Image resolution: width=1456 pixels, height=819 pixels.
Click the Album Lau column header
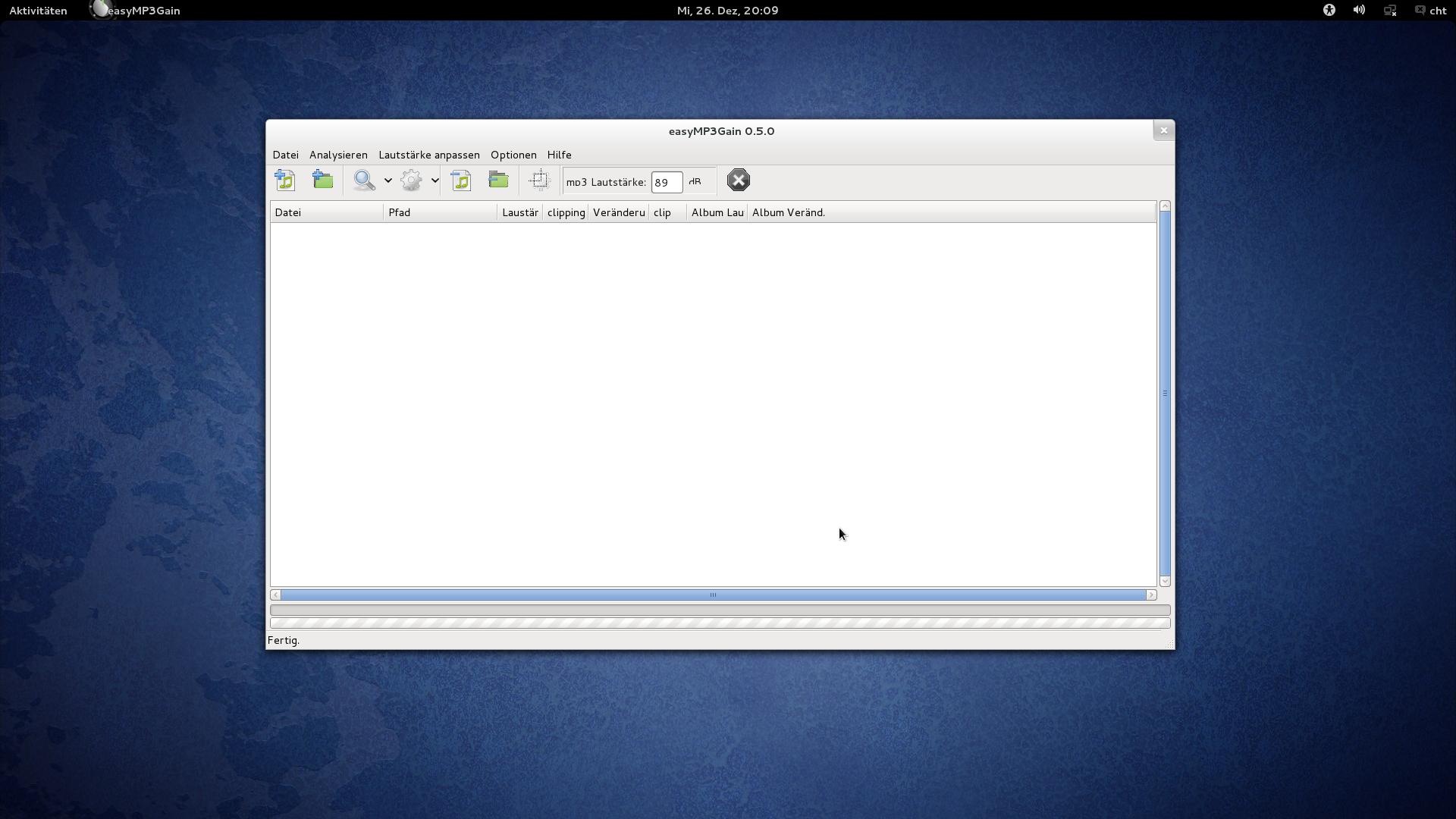coord(717,212)
